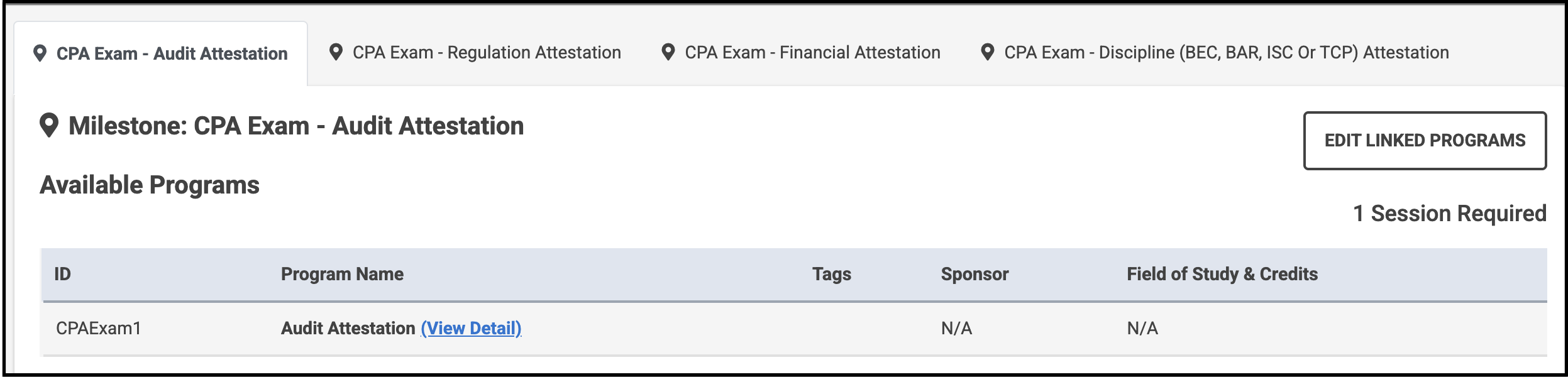Select the CPAExam1 program row
Screen dimensions: 1568x377
tap(97, 327)
